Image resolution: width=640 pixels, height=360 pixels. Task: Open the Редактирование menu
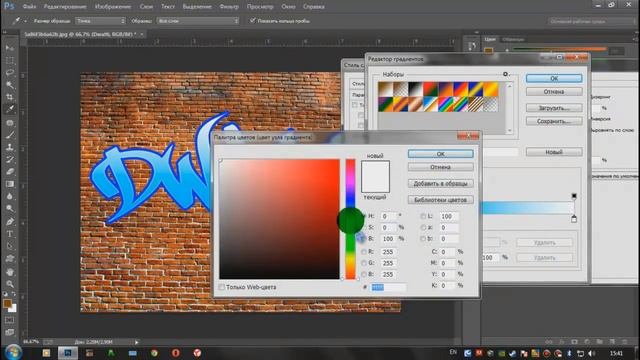click(65, 7)
